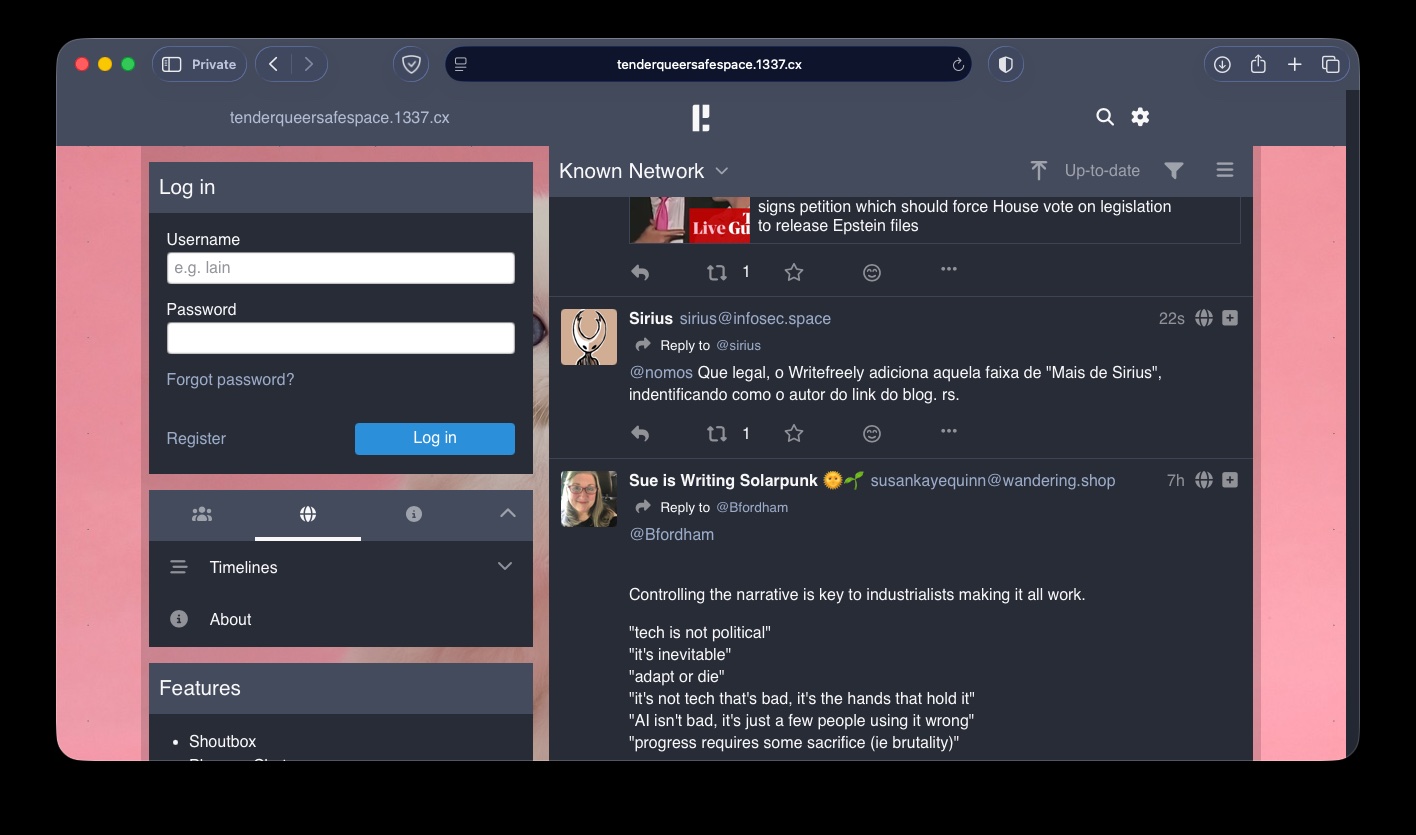Toggle expand on Sirius's post
Image resolution: width=1416 pixels, height=835 pixels.
(x=1230, y=318)
